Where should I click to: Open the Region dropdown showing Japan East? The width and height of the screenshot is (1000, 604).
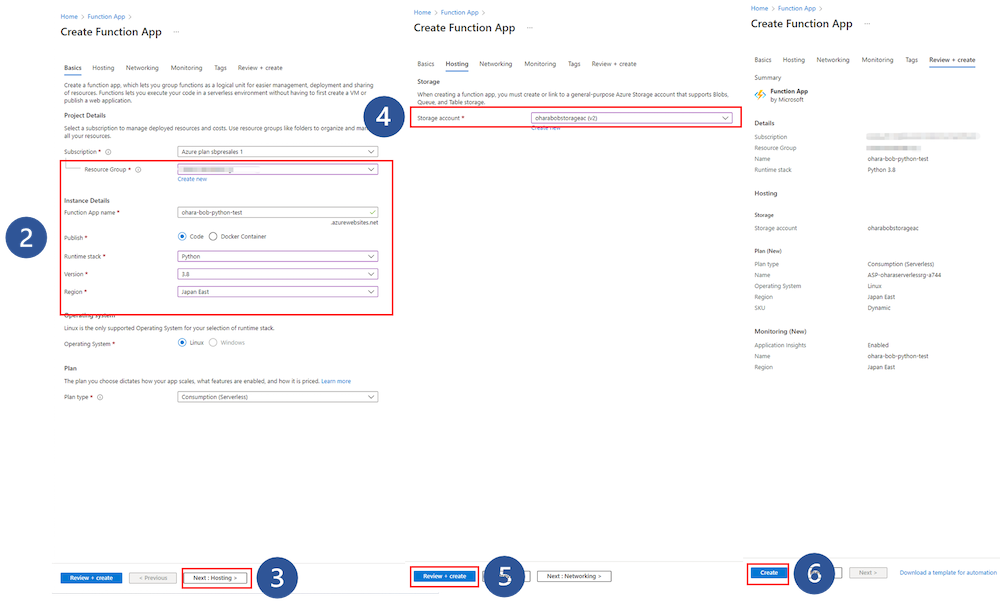[x=277, y=292]
